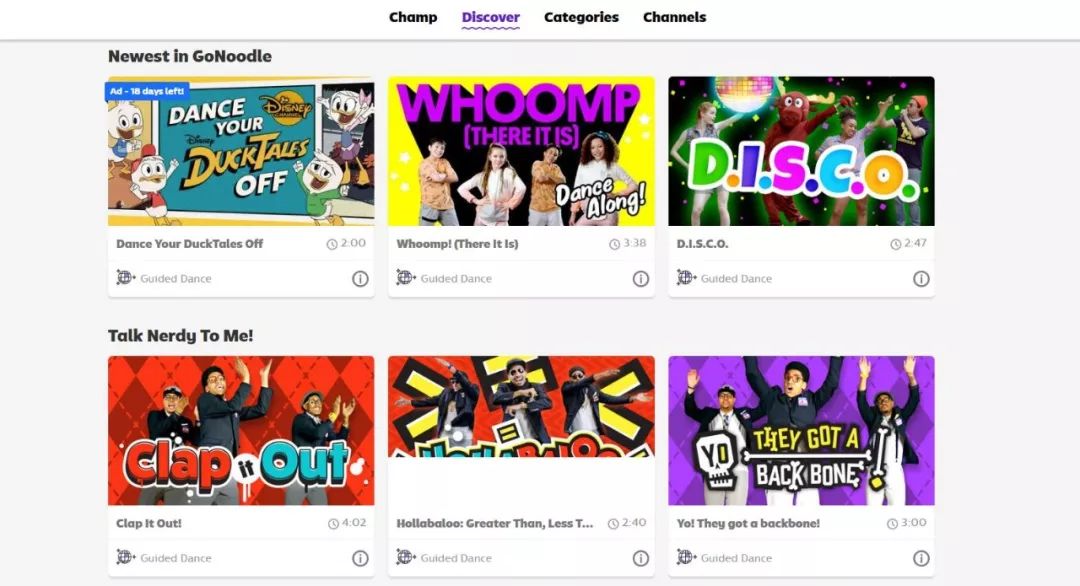Open the D.I.S.C.O. video thumbnail
Viewport: 1080px width, 586px height.
(801, 151)
